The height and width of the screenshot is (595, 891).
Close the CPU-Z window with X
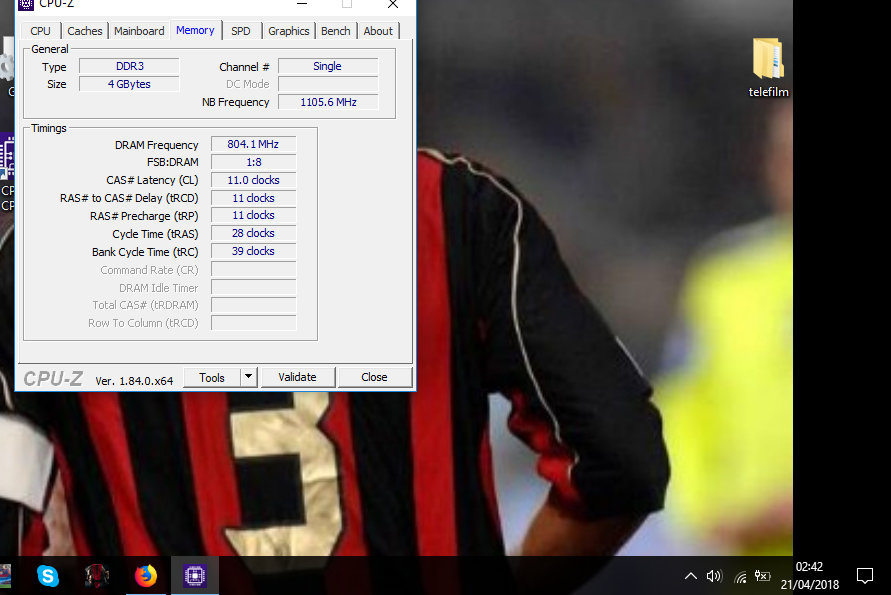(x=393, y=5)
